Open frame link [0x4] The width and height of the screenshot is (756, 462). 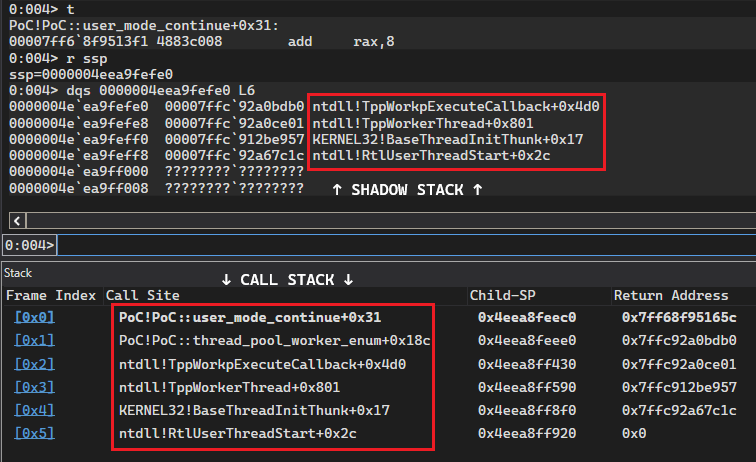pyautogui.click(x=34, y=410)
